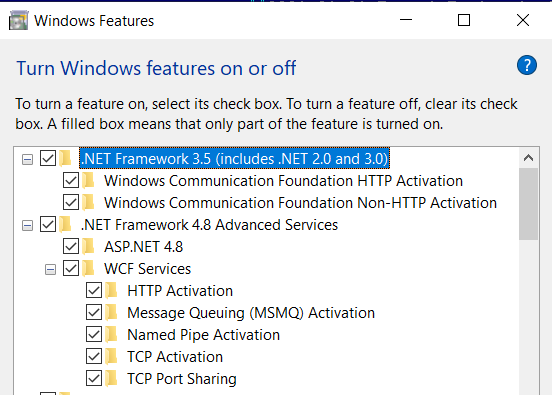Click folder icon beside Message Queuing (MSMQ) Activation

112,313
